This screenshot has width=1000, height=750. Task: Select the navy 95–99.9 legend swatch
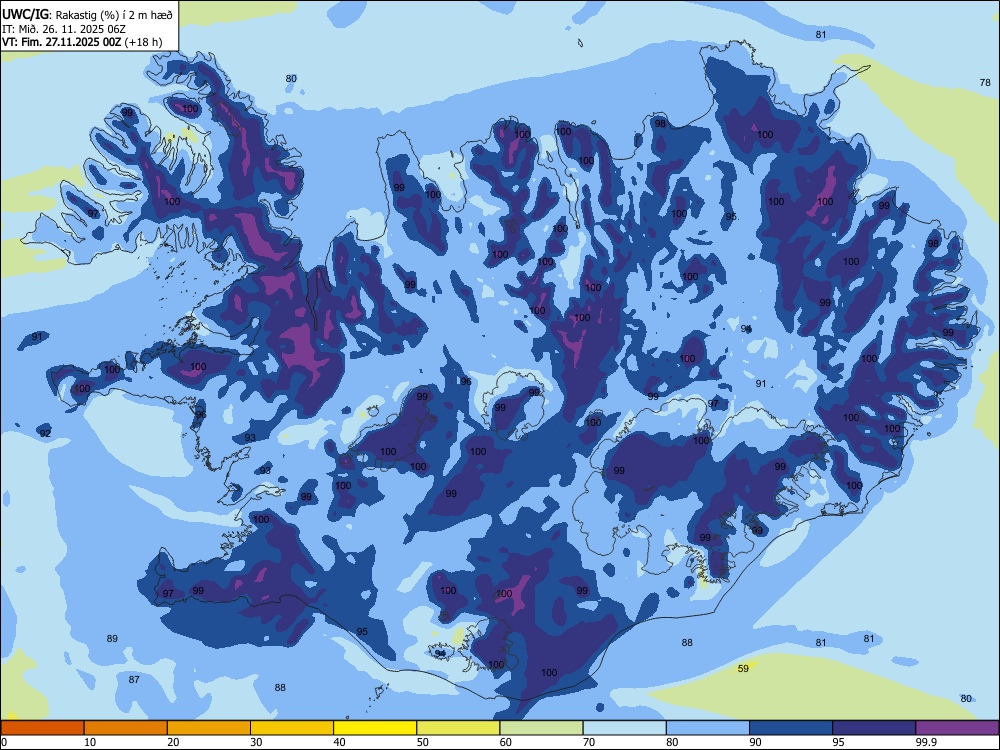click(874, 728)
